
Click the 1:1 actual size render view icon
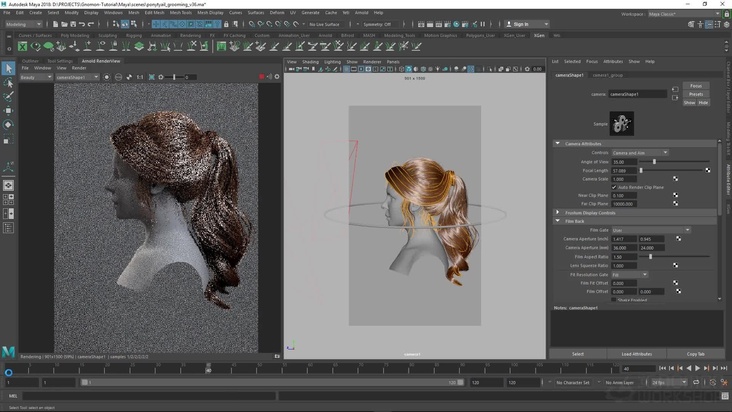click(x=140, y=77)
